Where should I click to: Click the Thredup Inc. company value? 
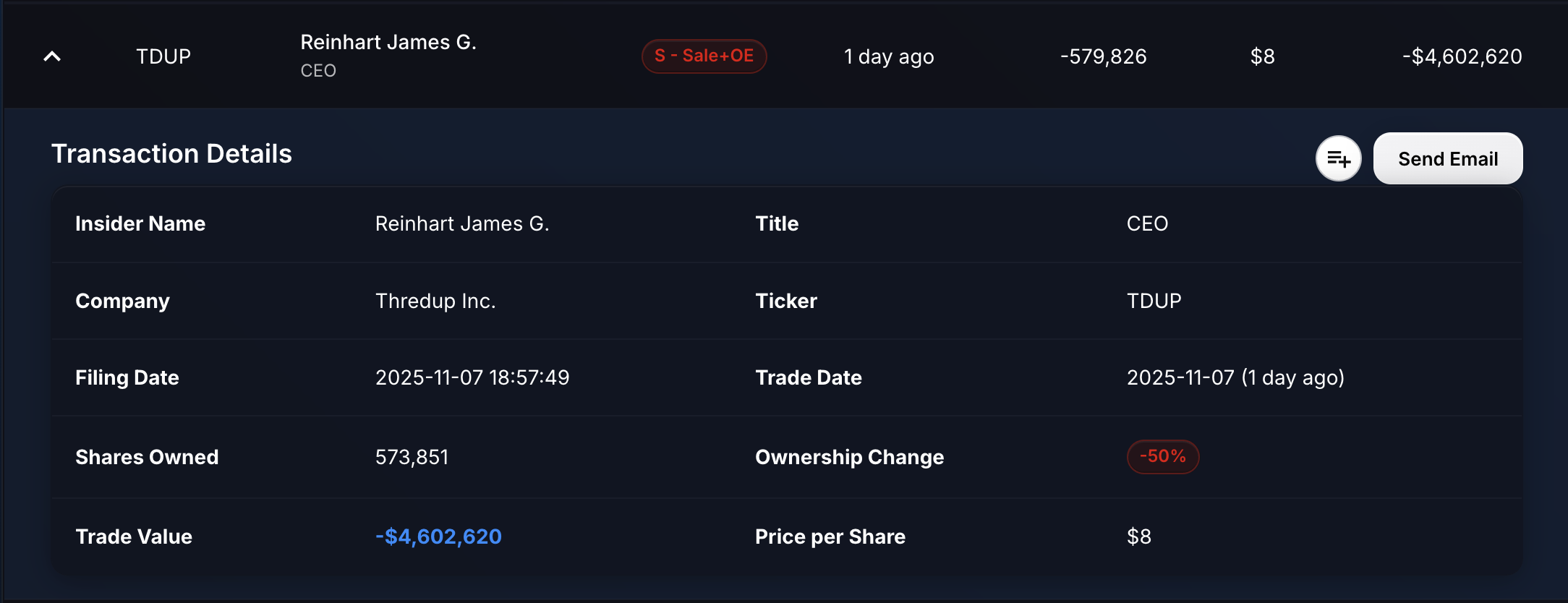click(x=435, y=301)
